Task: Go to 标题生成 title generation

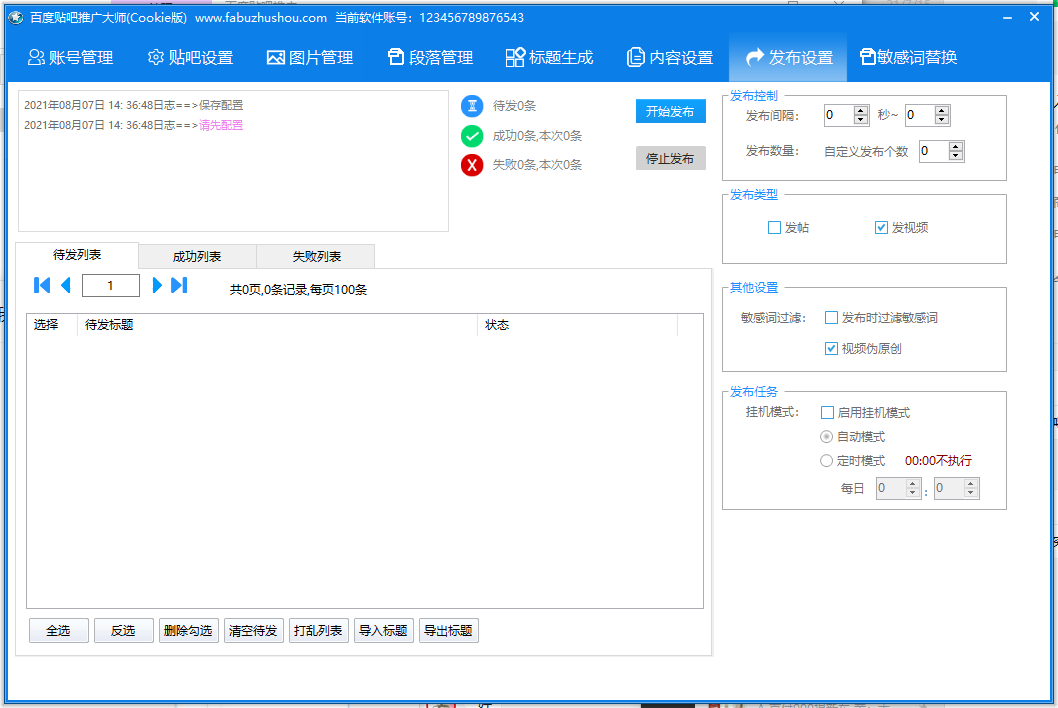Action: [x=549, y=57]
